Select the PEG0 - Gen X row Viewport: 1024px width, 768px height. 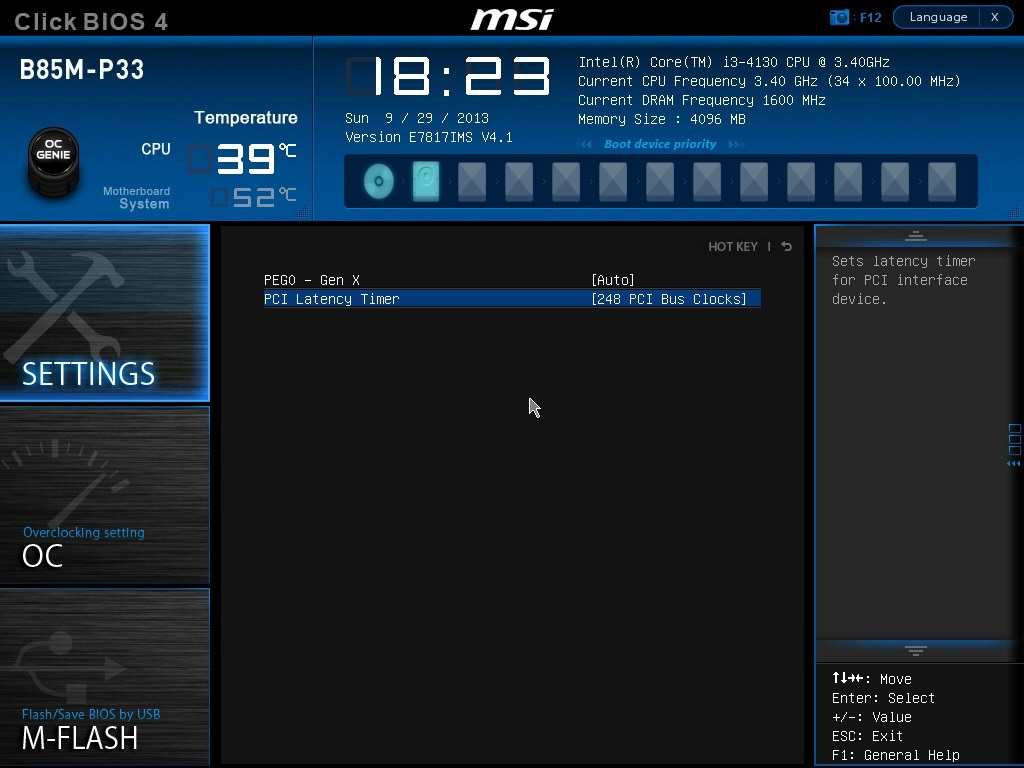(x=512, y=280)
